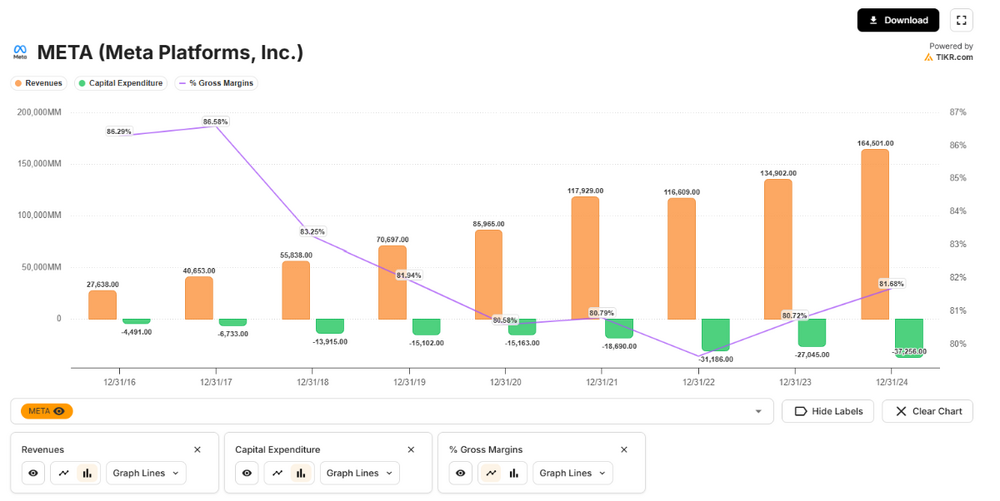Click the 200,000MM left axis label
The height and width of the screenshot is (501, 1000).
coord(40,112)
